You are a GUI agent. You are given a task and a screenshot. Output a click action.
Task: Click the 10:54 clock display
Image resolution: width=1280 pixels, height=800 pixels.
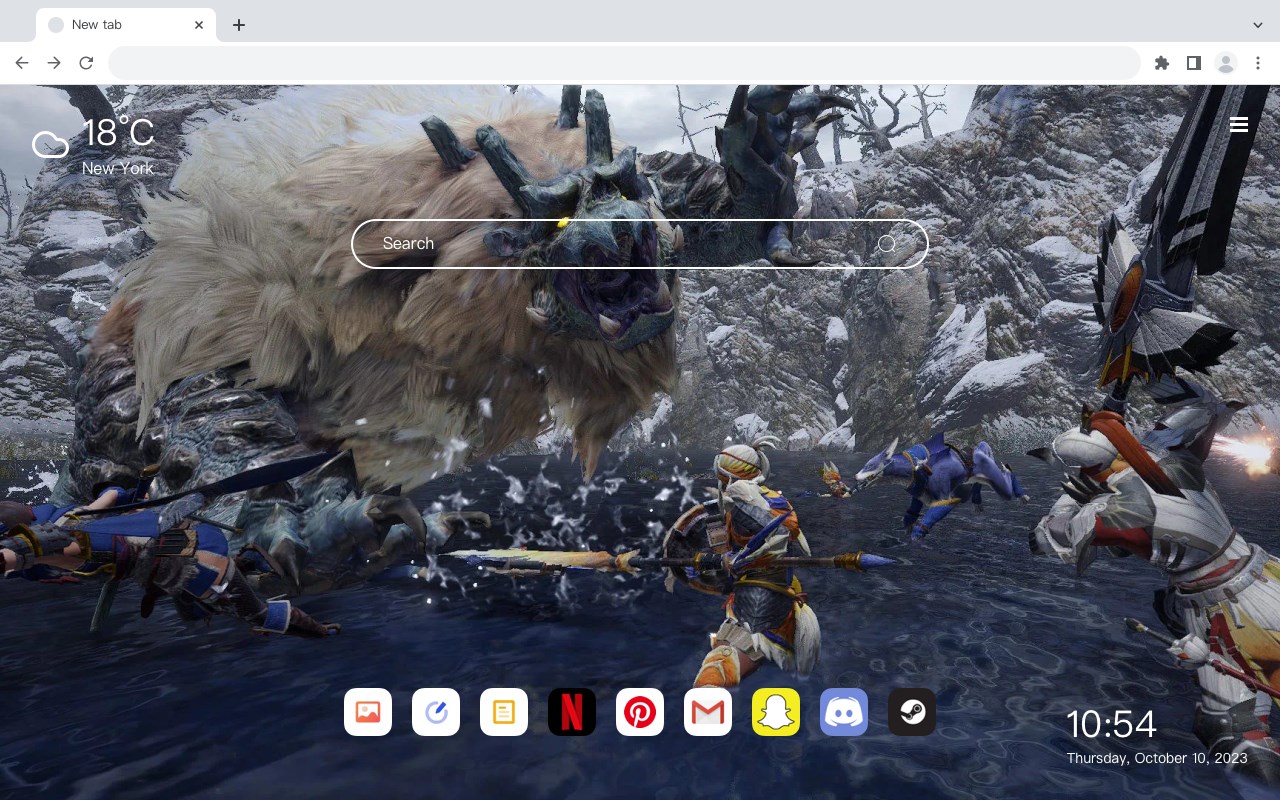1111,724
